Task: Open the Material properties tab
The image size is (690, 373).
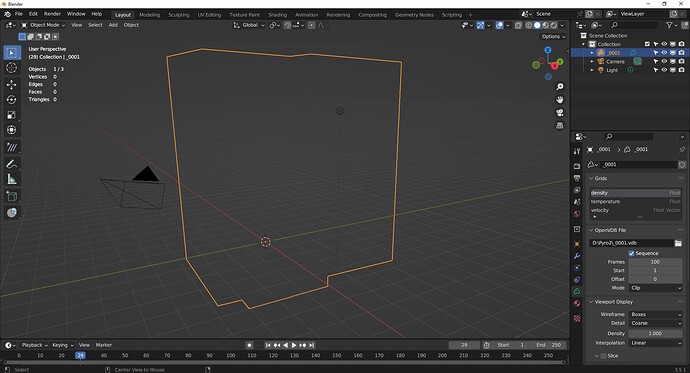Action: (577, 303)
